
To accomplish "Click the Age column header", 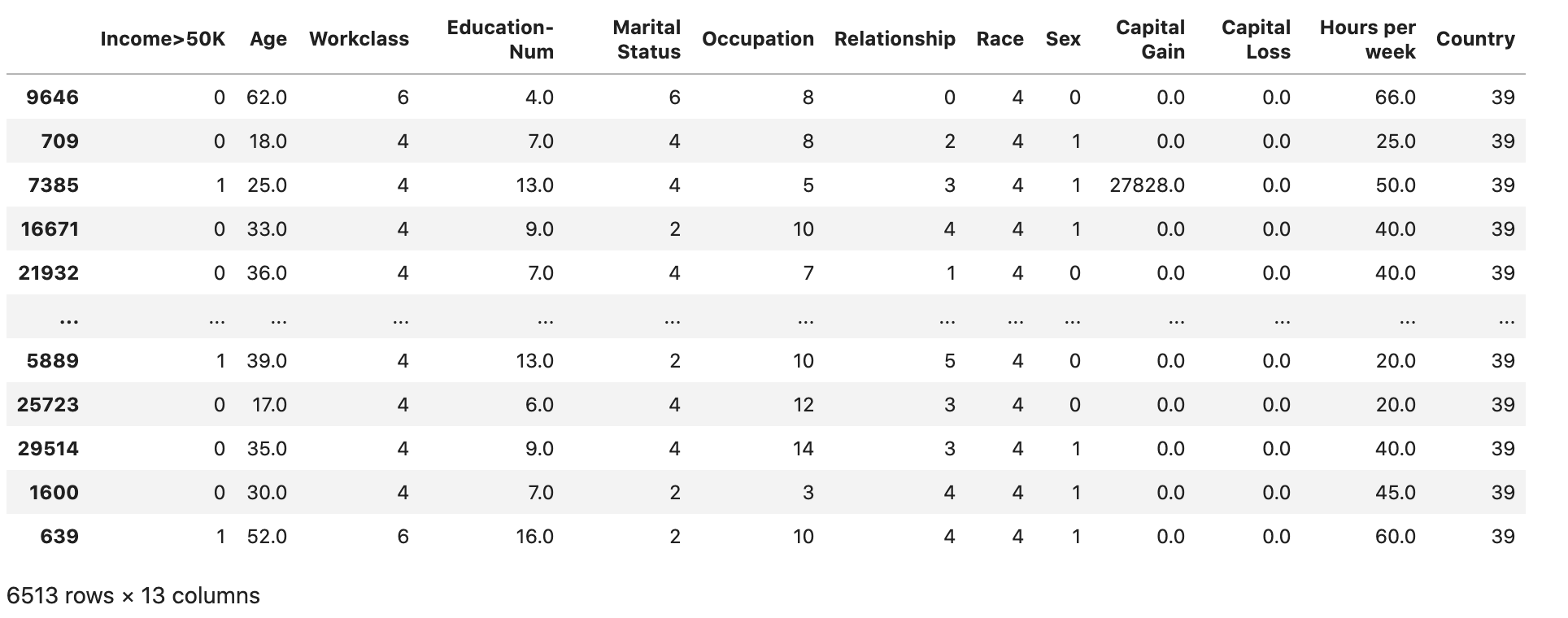I will click(268, 39).
